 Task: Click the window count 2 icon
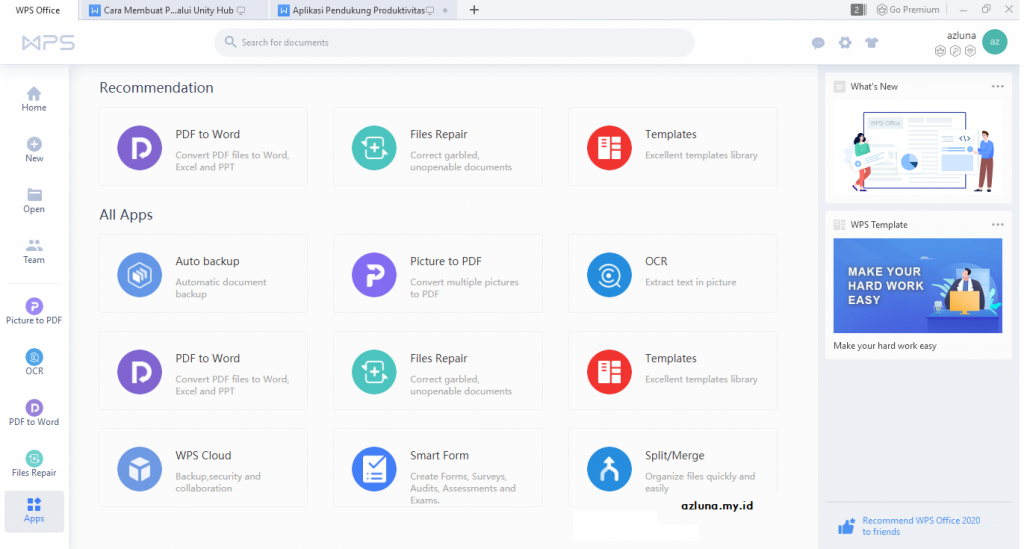click(857, 10)
